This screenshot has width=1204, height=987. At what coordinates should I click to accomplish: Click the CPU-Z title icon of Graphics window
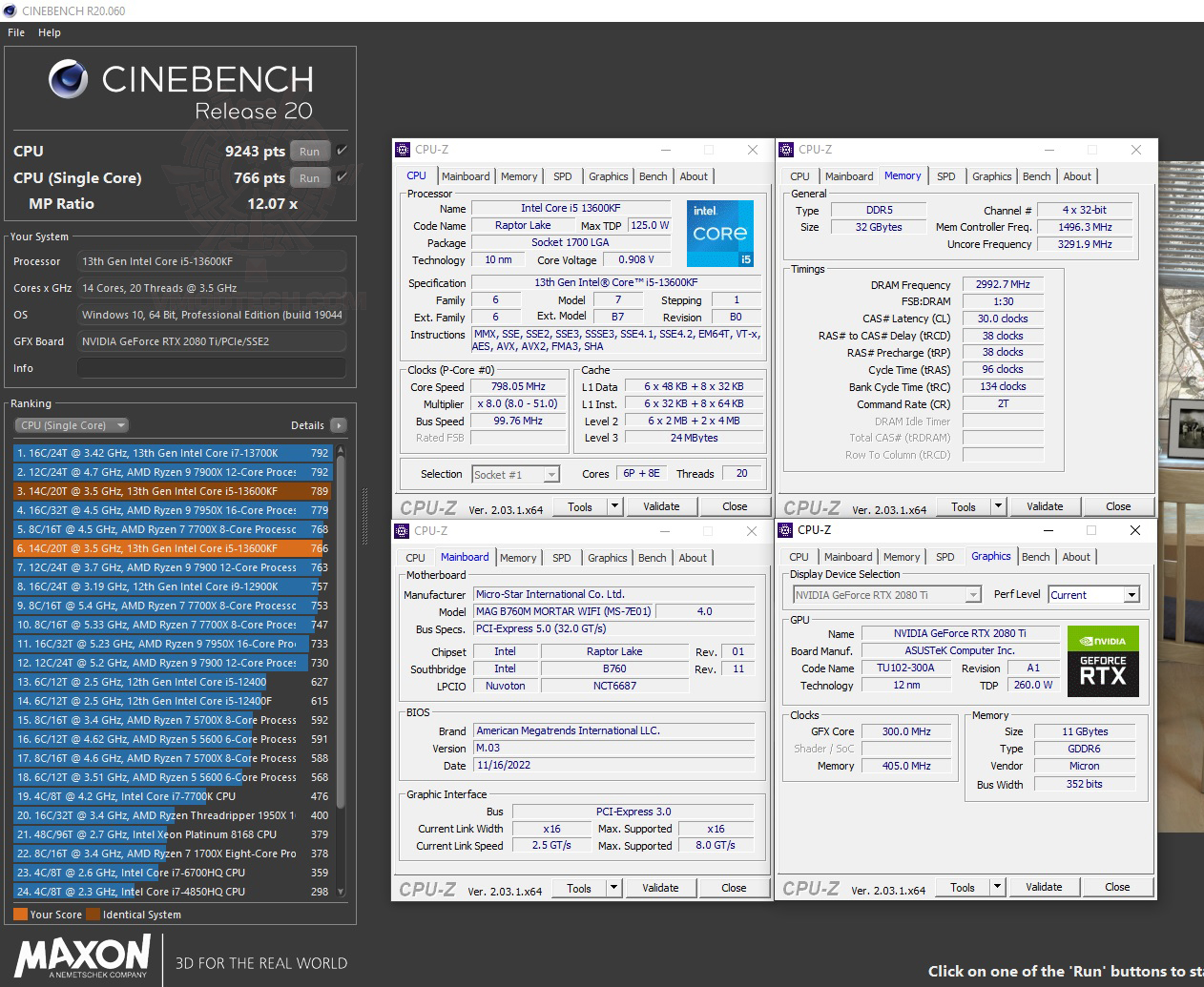click(786, 530)
